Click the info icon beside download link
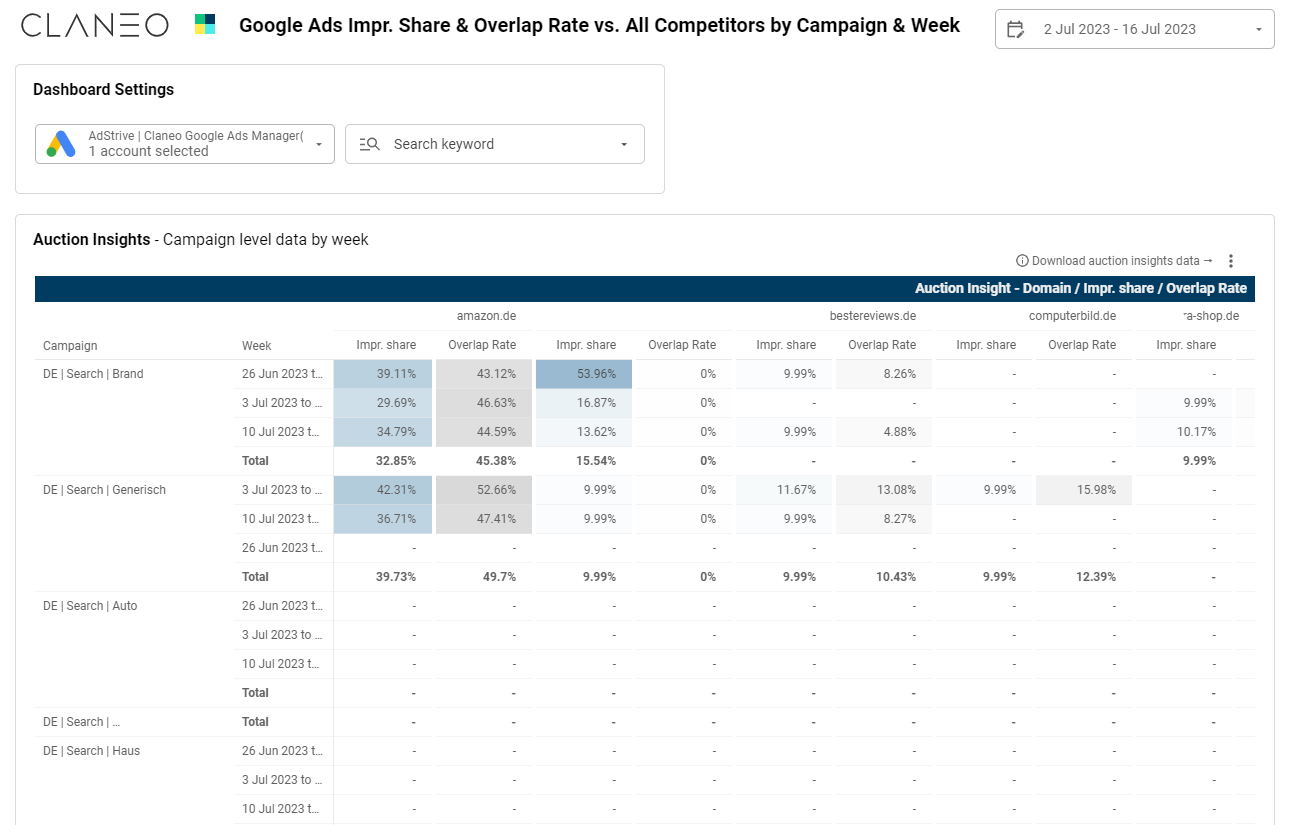The width and height of the screenshot is (1293, 825). (x=1022, y=261)
